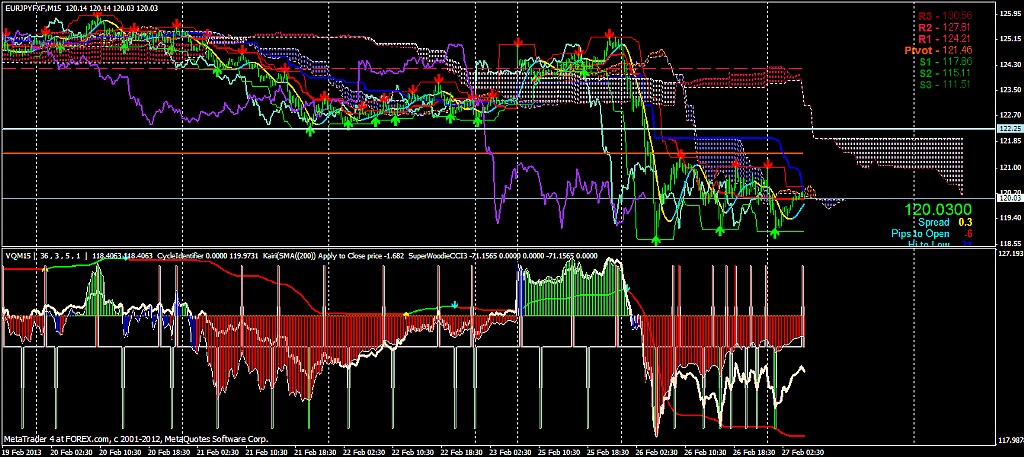
Task: Click the 22 Feb 02:30 time label
Action: coord(363,452)
